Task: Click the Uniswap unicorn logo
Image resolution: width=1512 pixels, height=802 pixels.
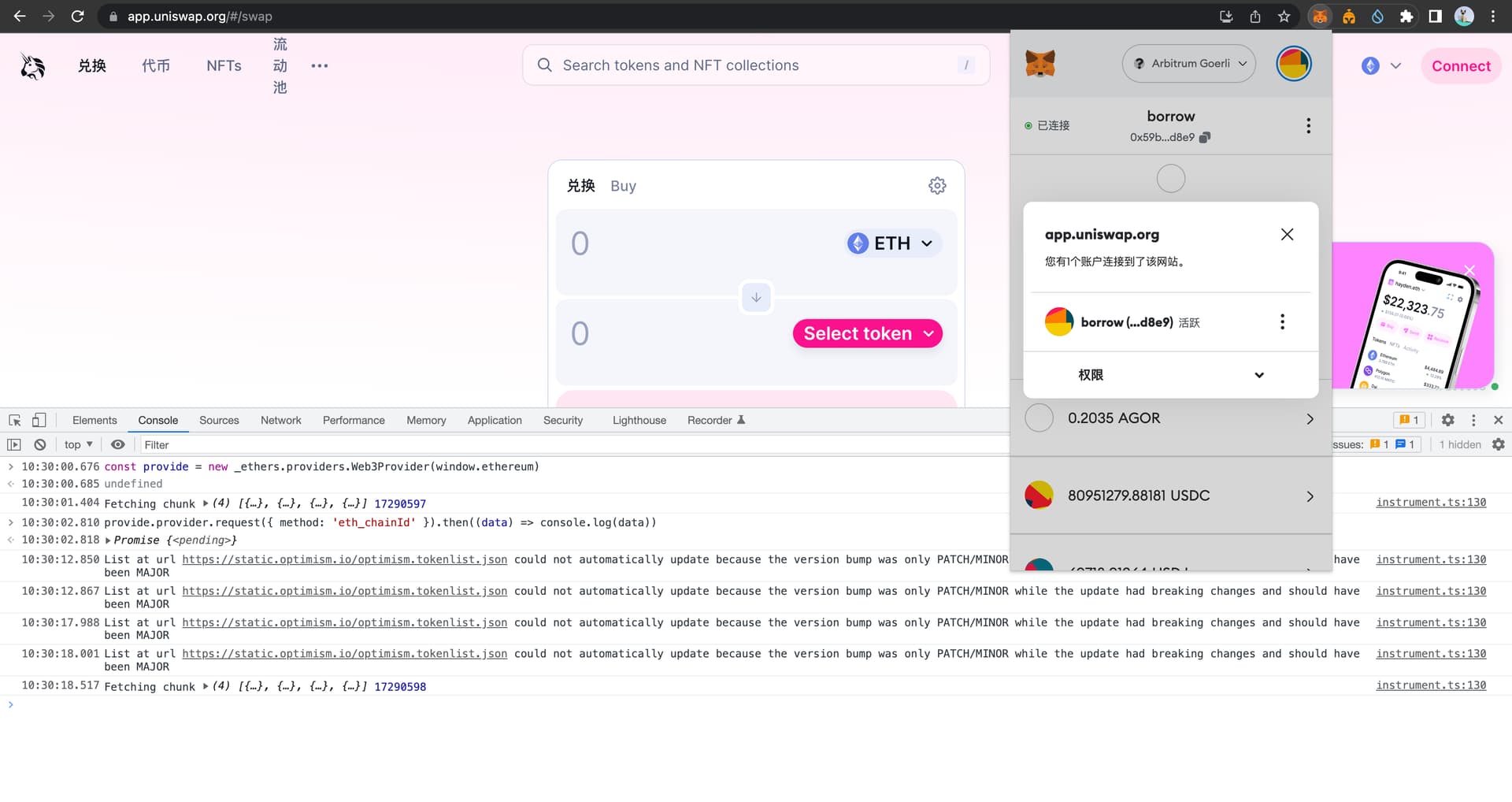Action: pyautogui.click(x=32, y=66)
